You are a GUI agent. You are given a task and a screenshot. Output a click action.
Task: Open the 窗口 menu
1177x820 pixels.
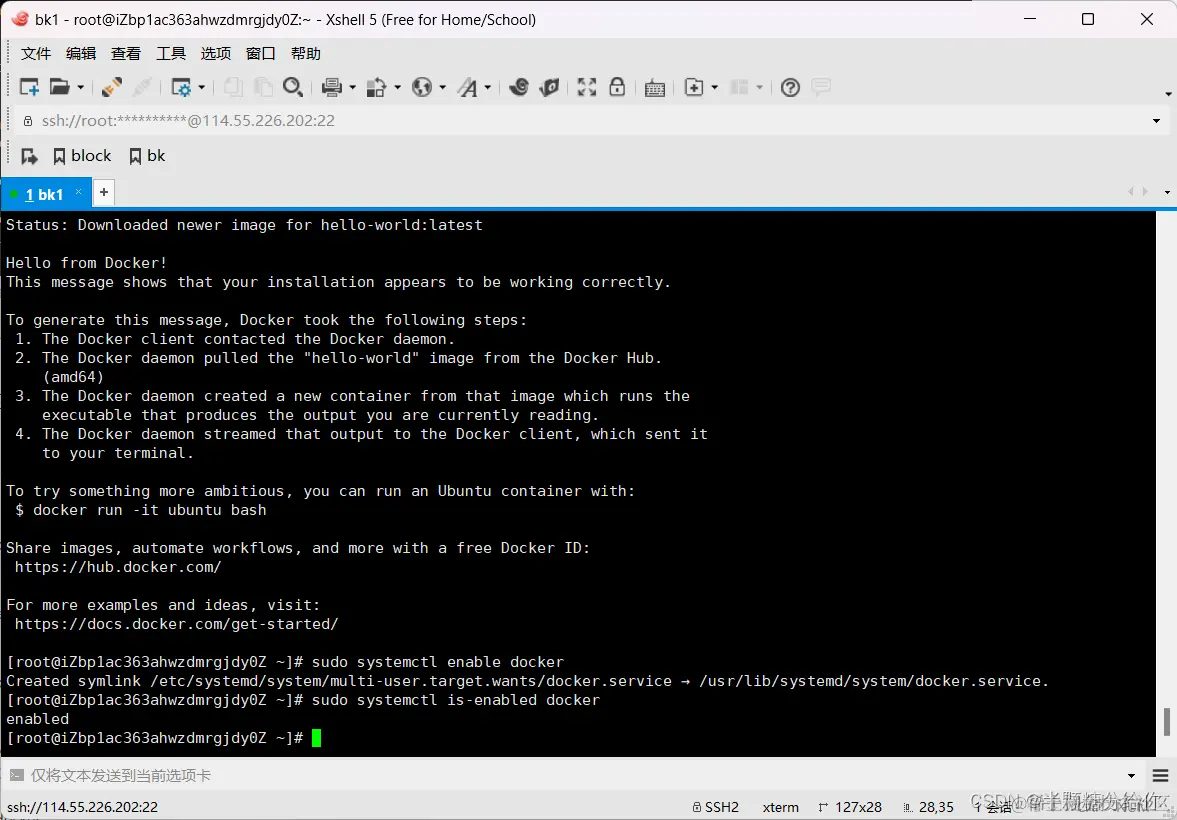tap(261, 53)
